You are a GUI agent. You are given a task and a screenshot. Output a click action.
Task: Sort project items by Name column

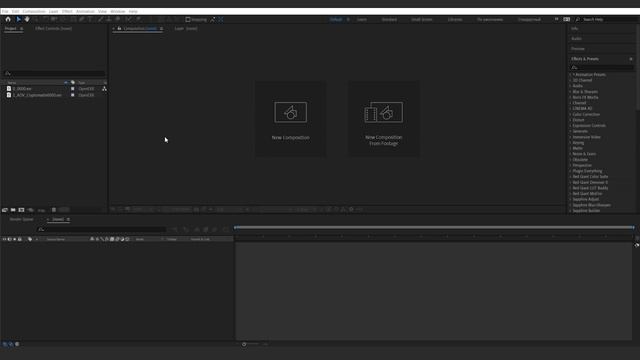pyautogui.click(x=12, y=82)
